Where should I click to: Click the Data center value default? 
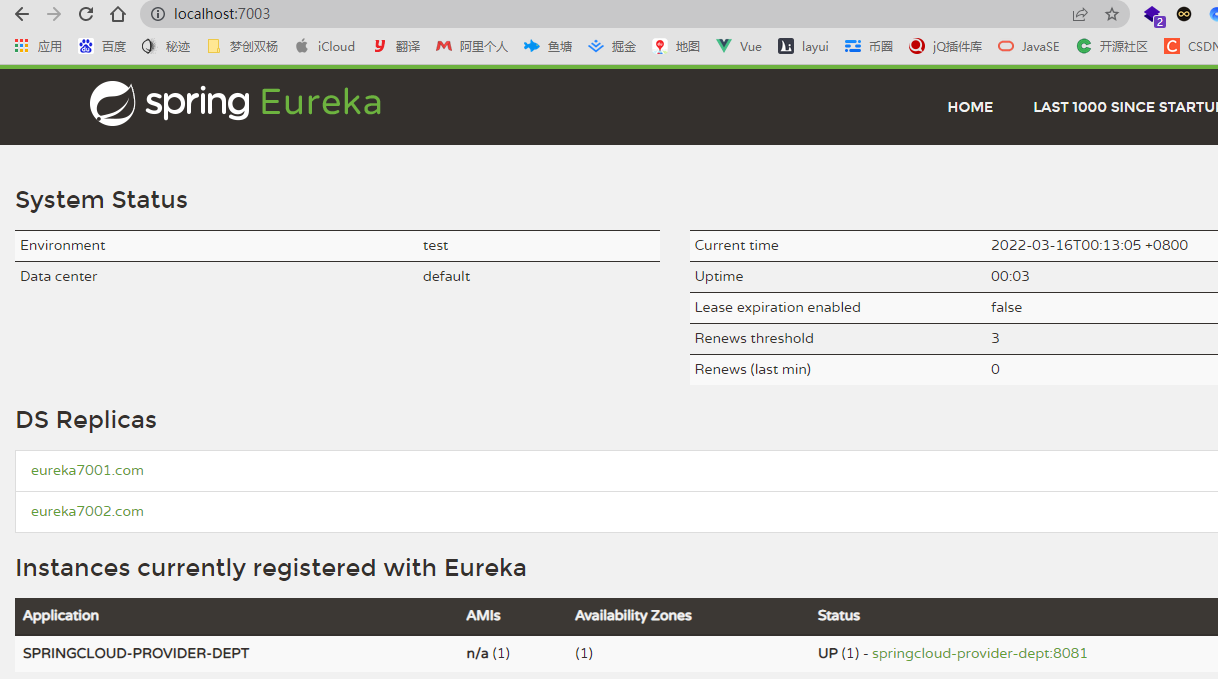point(446,276)
